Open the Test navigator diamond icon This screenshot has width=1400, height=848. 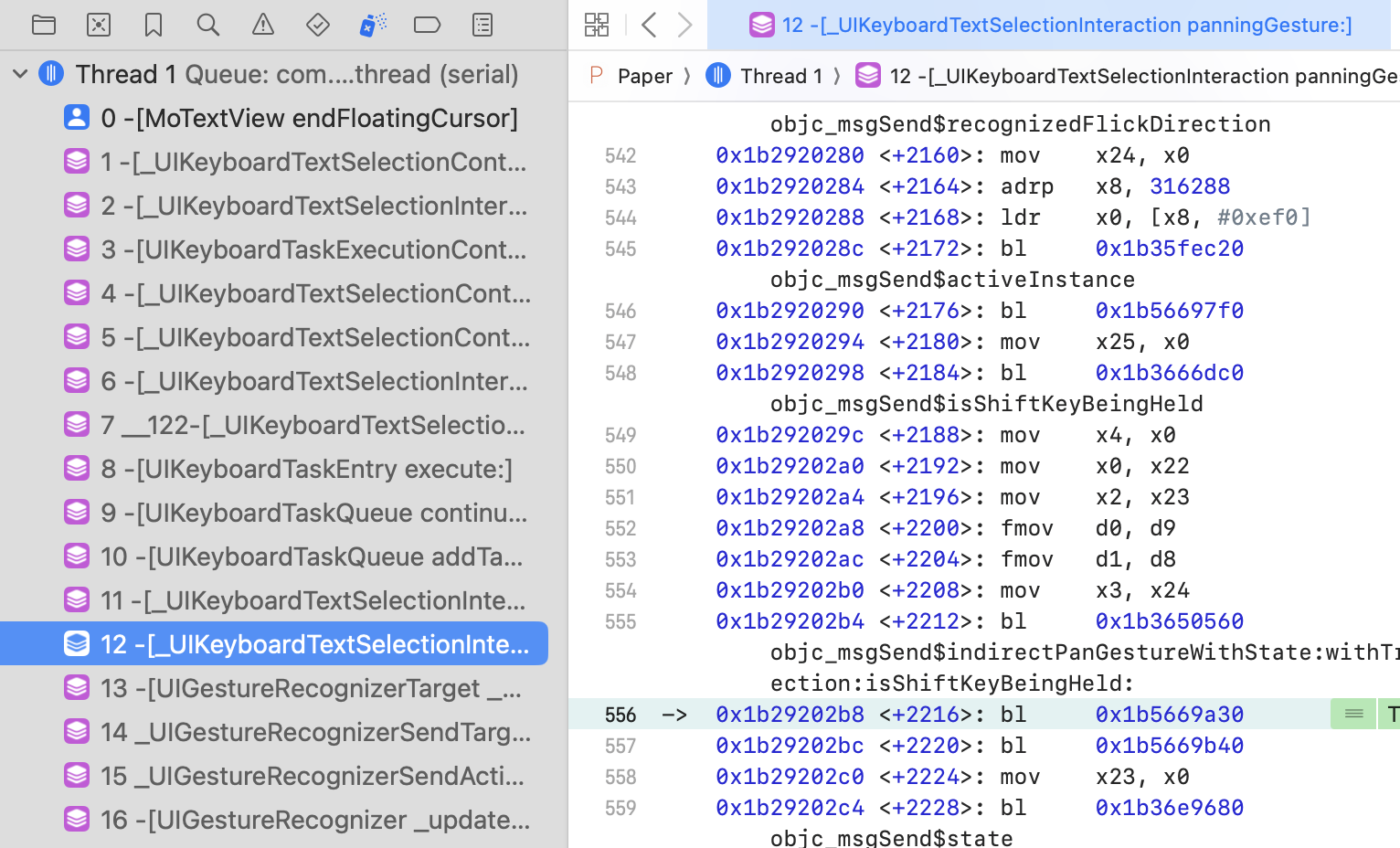[317, 25]
